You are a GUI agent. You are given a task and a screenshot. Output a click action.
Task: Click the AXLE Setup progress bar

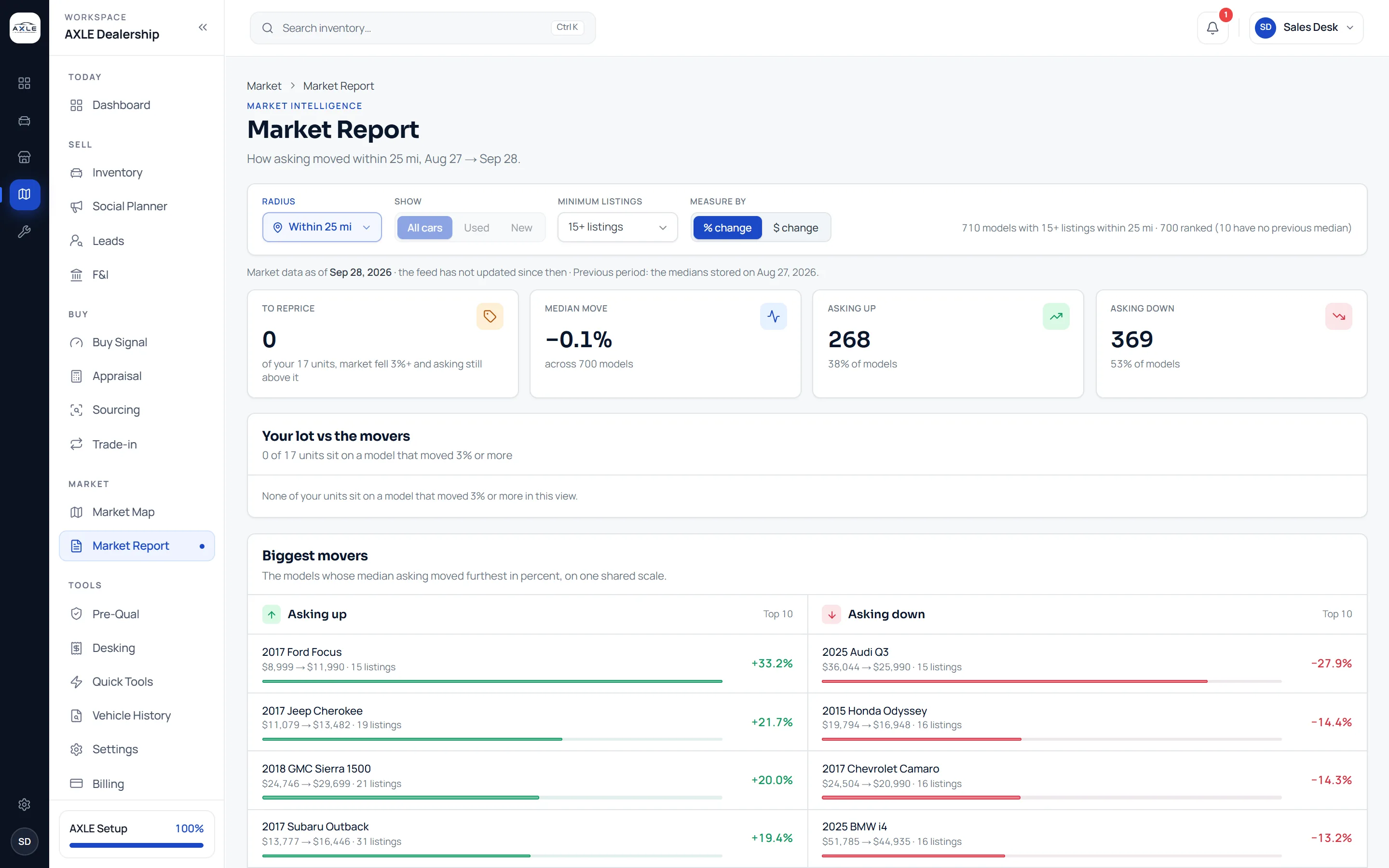coord(136,845)
